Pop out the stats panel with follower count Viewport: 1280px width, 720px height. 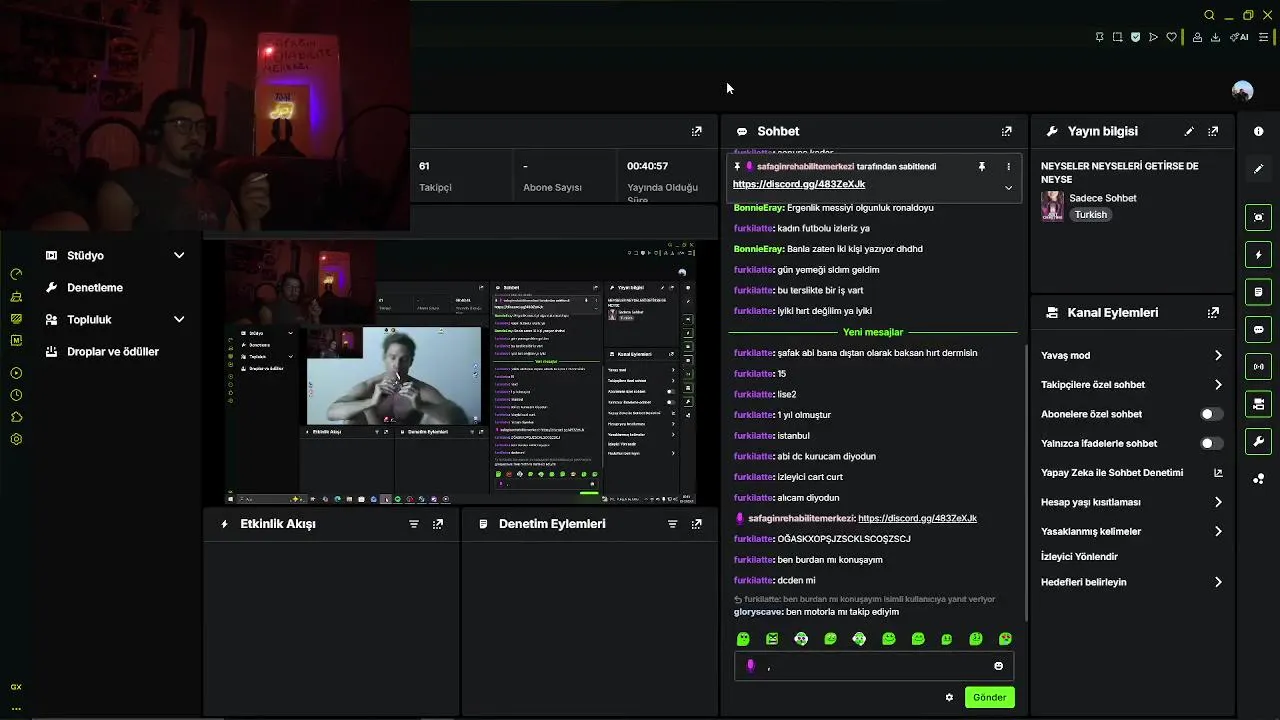(697, 131)
